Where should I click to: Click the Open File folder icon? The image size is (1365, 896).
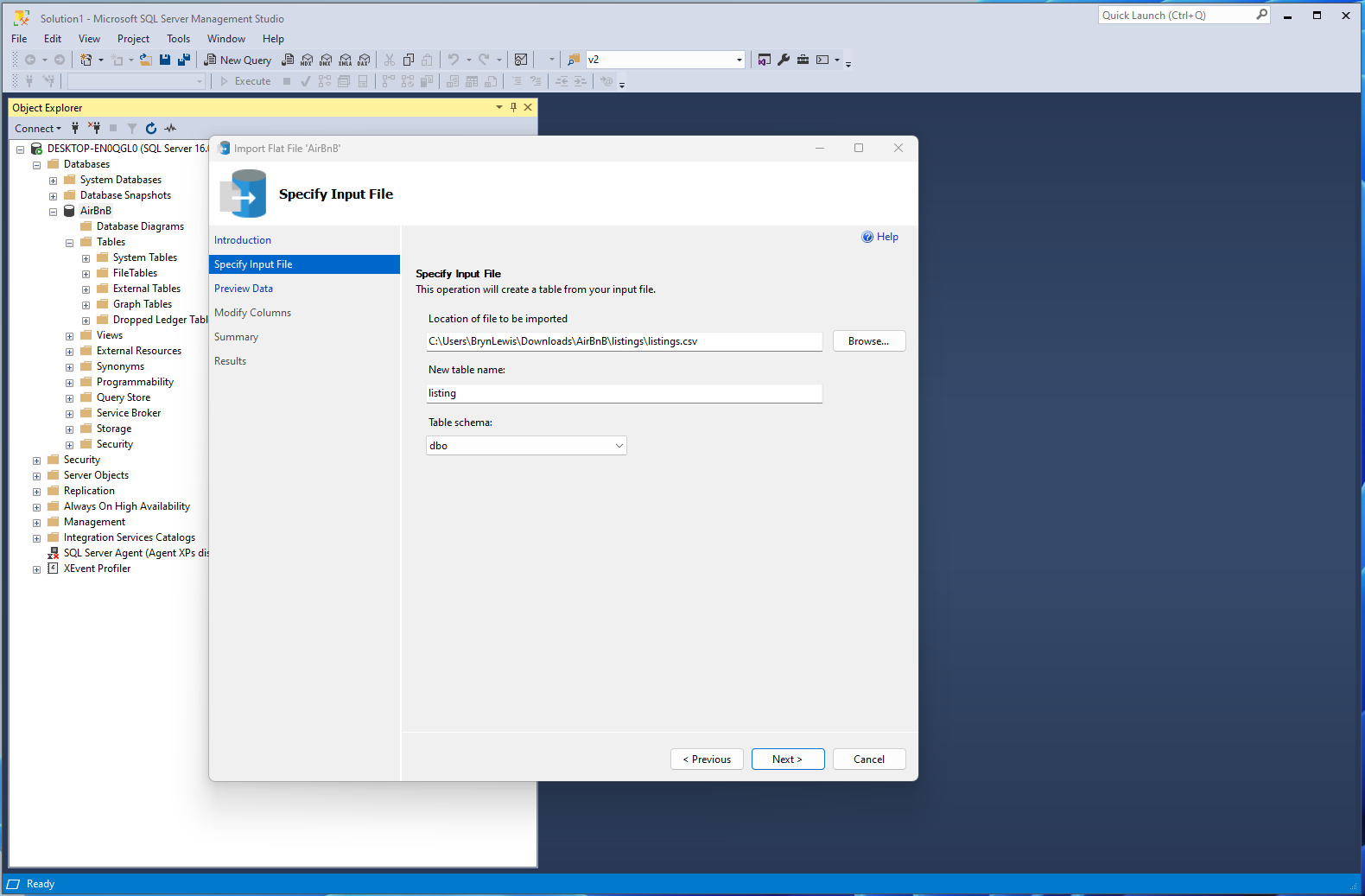(x=146, y=60)
